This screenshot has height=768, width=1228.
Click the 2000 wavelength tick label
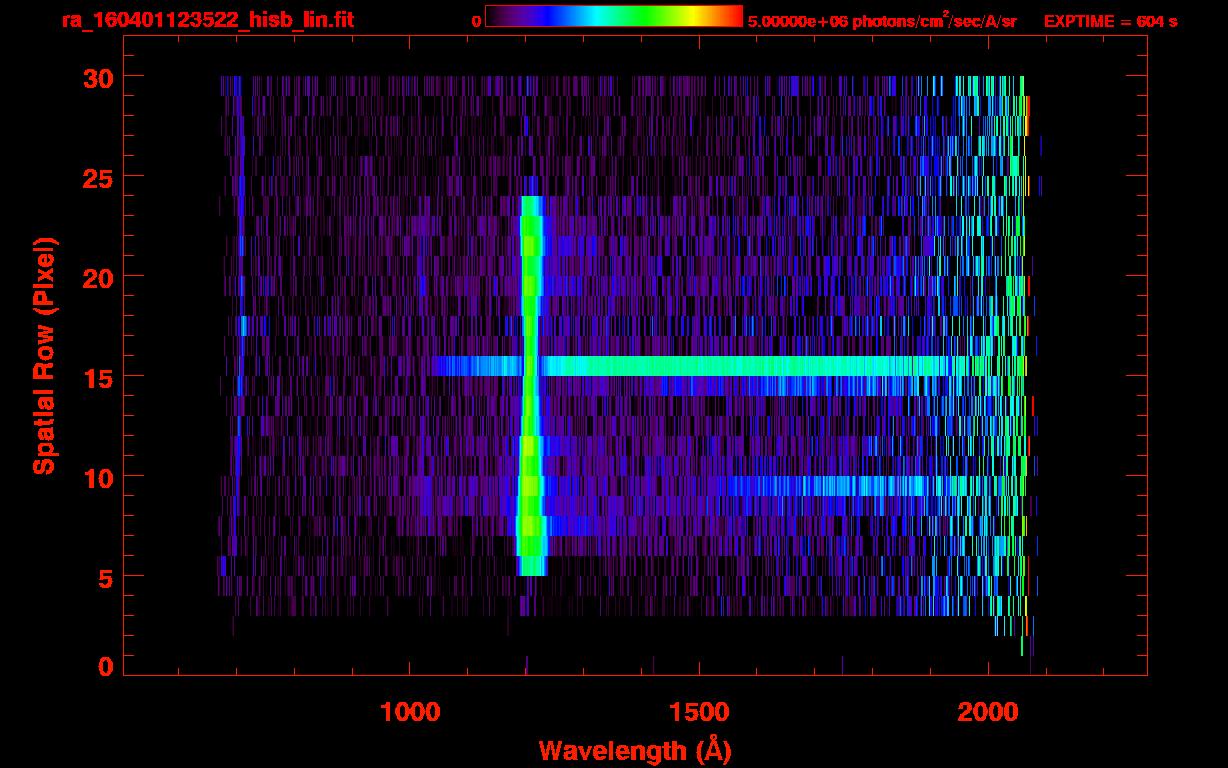(988, 712)
